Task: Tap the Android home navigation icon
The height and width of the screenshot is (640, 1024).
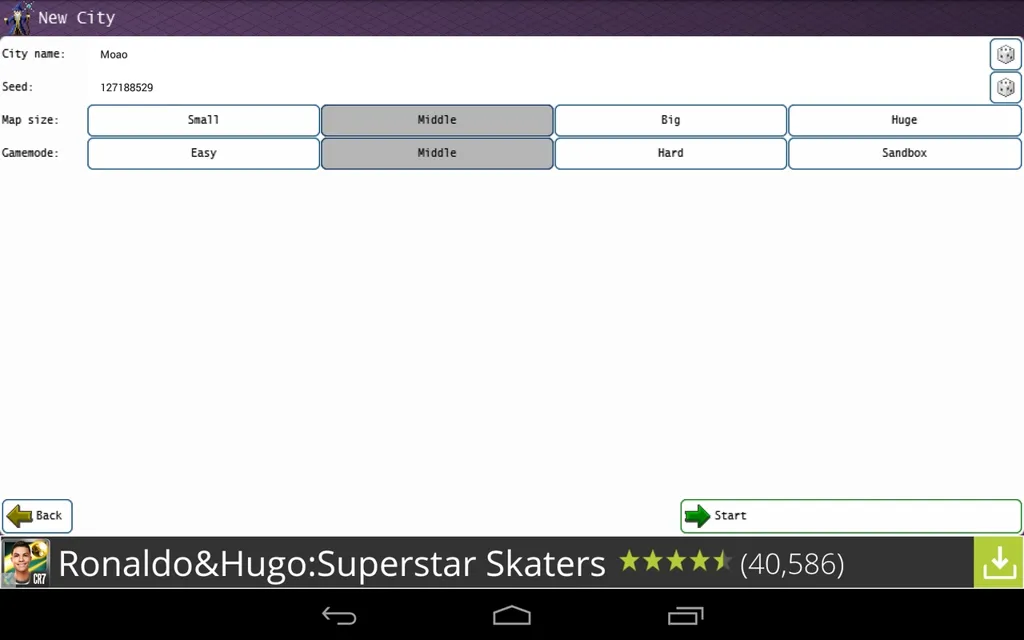Action: click(x=512, y=615)
